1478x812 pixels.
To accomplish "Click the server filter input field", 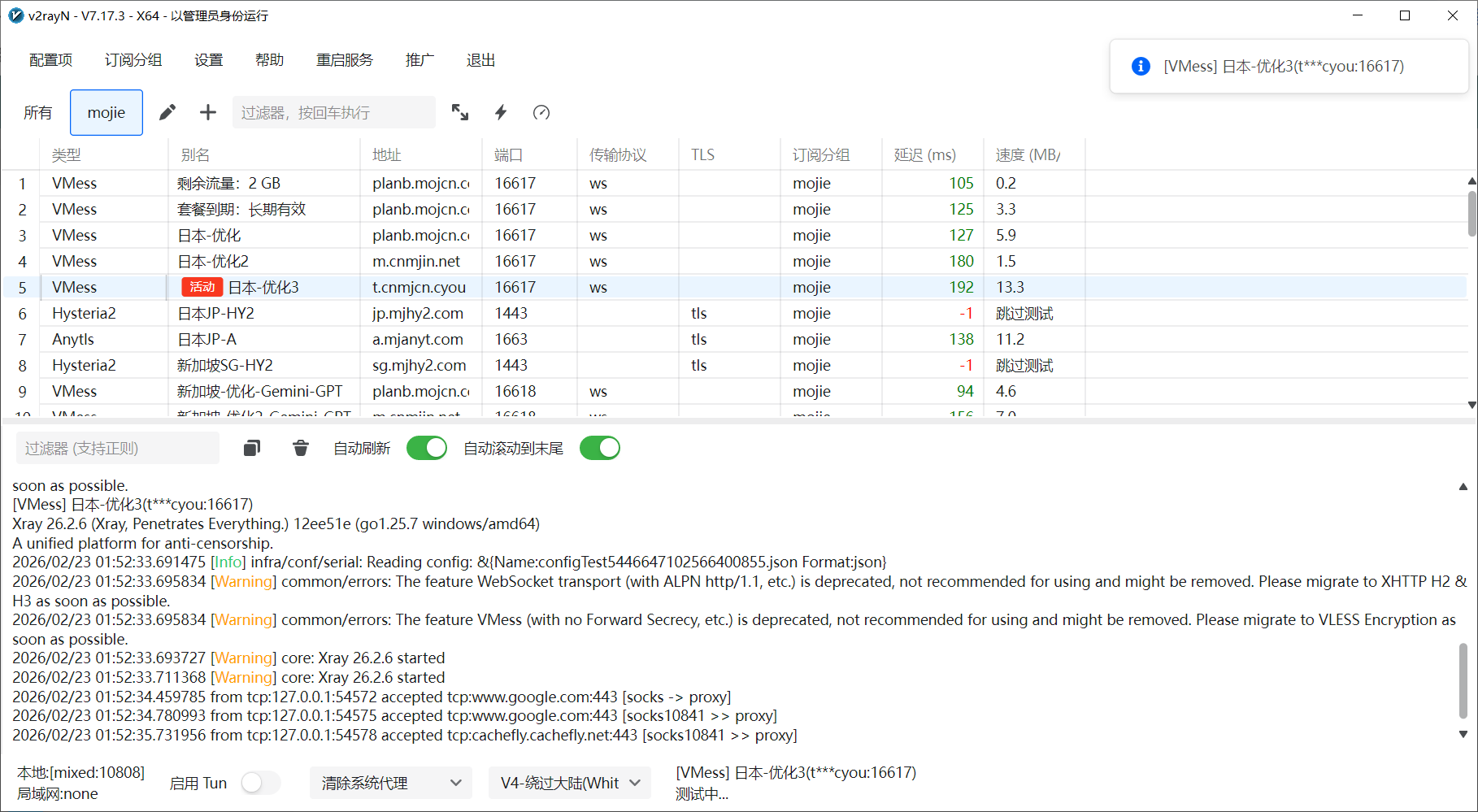I will [x=333, y=112].
